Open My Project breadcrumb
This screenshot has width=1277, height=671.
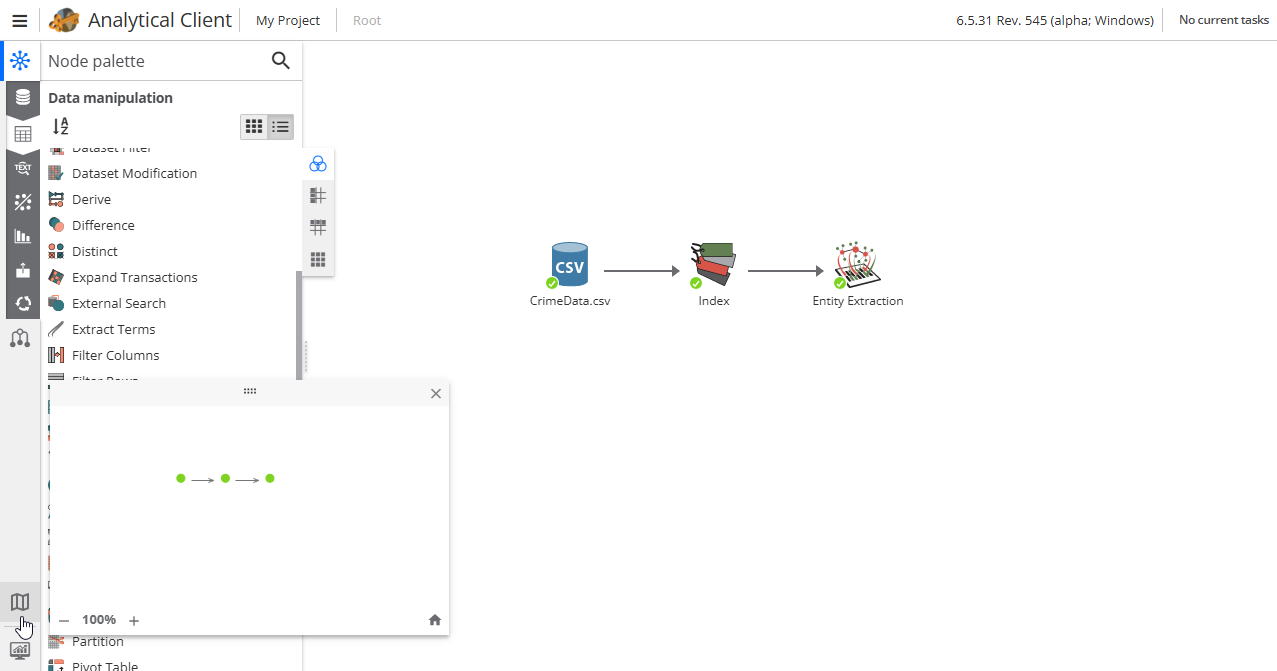tap(288, 20)
